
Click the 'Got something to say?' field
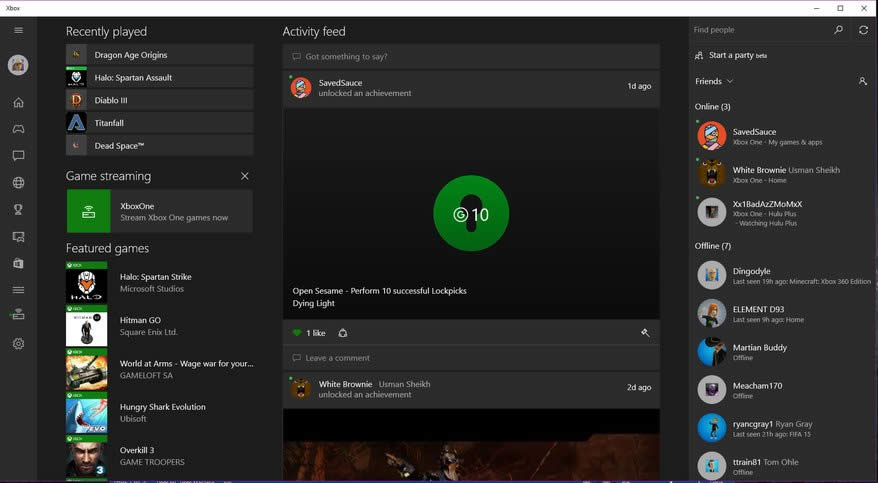tap(470, 56)
